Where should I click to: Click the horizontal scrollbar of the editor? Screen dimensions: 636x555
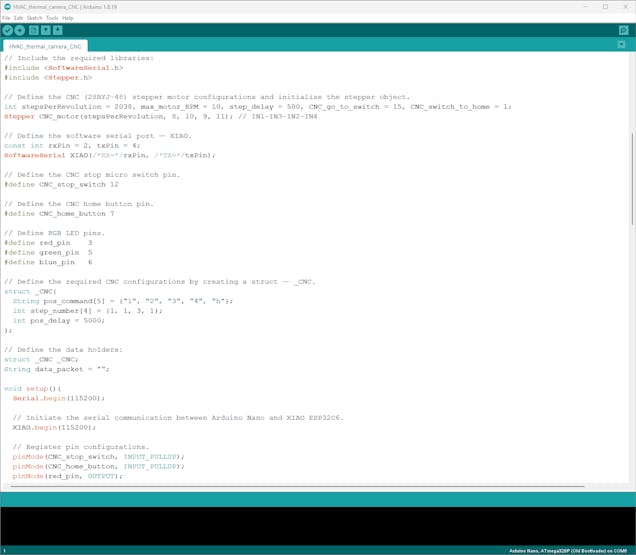pyautogui.click(x=297, y=486)
